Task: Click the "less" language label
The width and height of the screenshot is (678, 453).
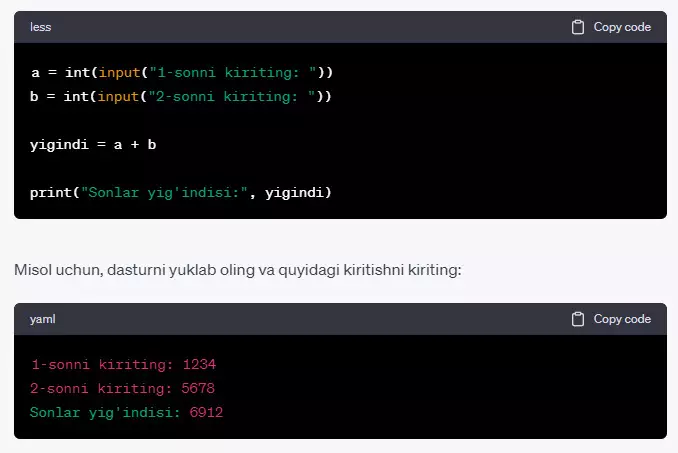Action: pos(41,27)
